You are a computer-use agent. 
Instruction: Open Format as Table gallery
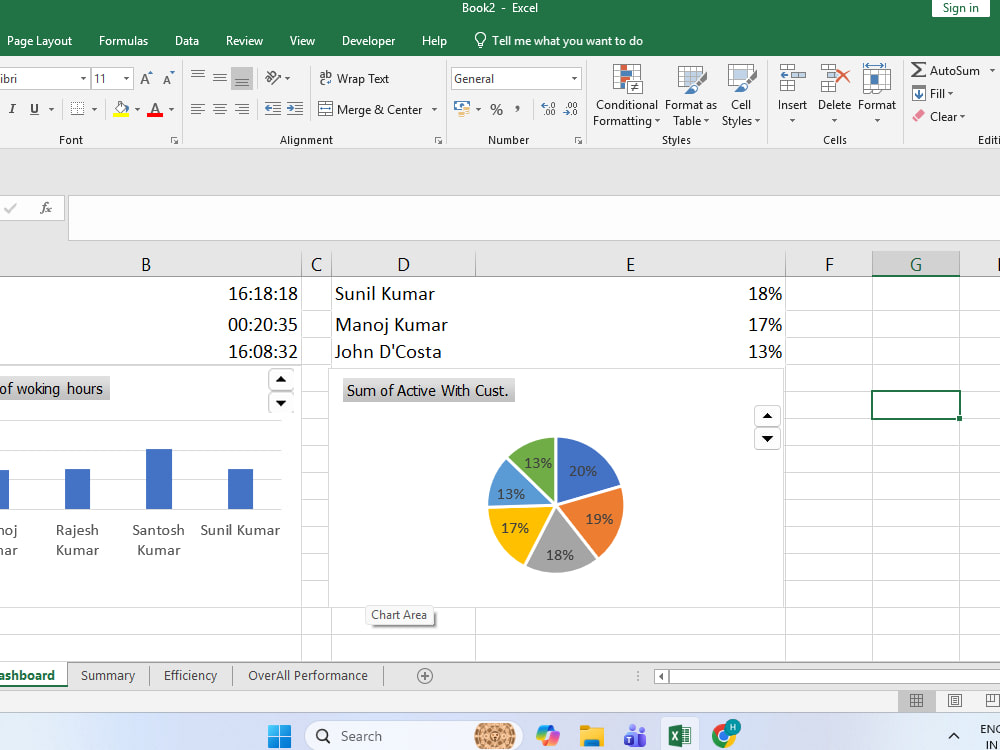click(691, 96)
